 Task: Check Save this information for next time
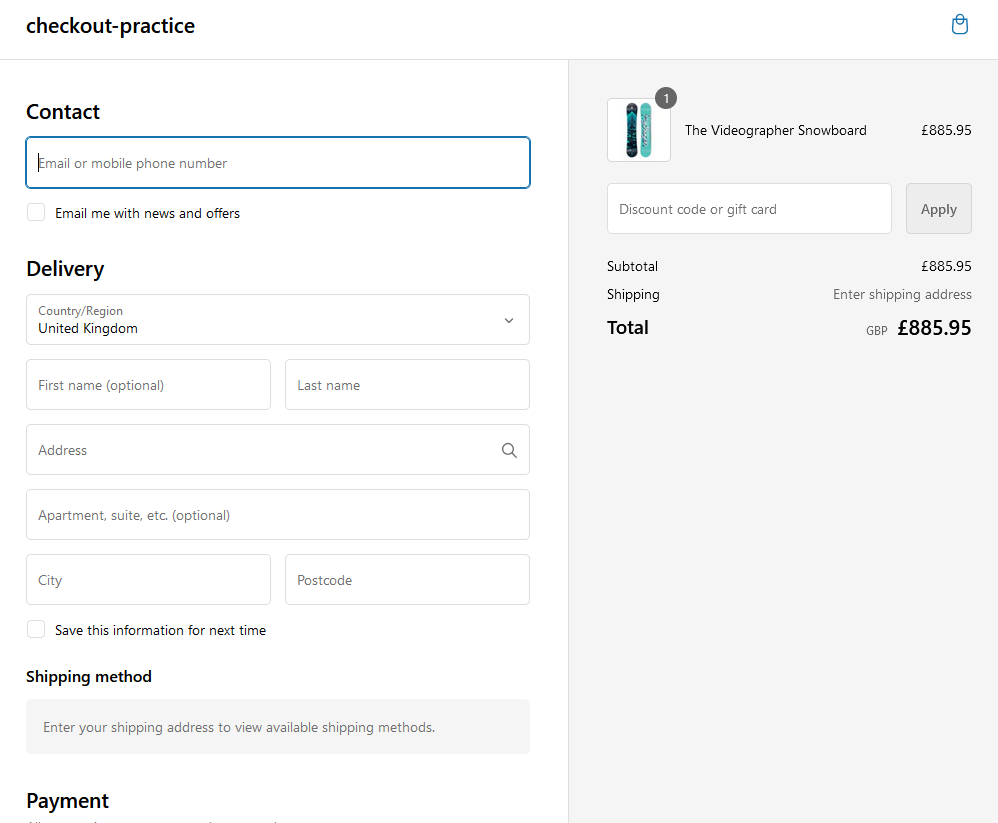[x=36, y=629]
